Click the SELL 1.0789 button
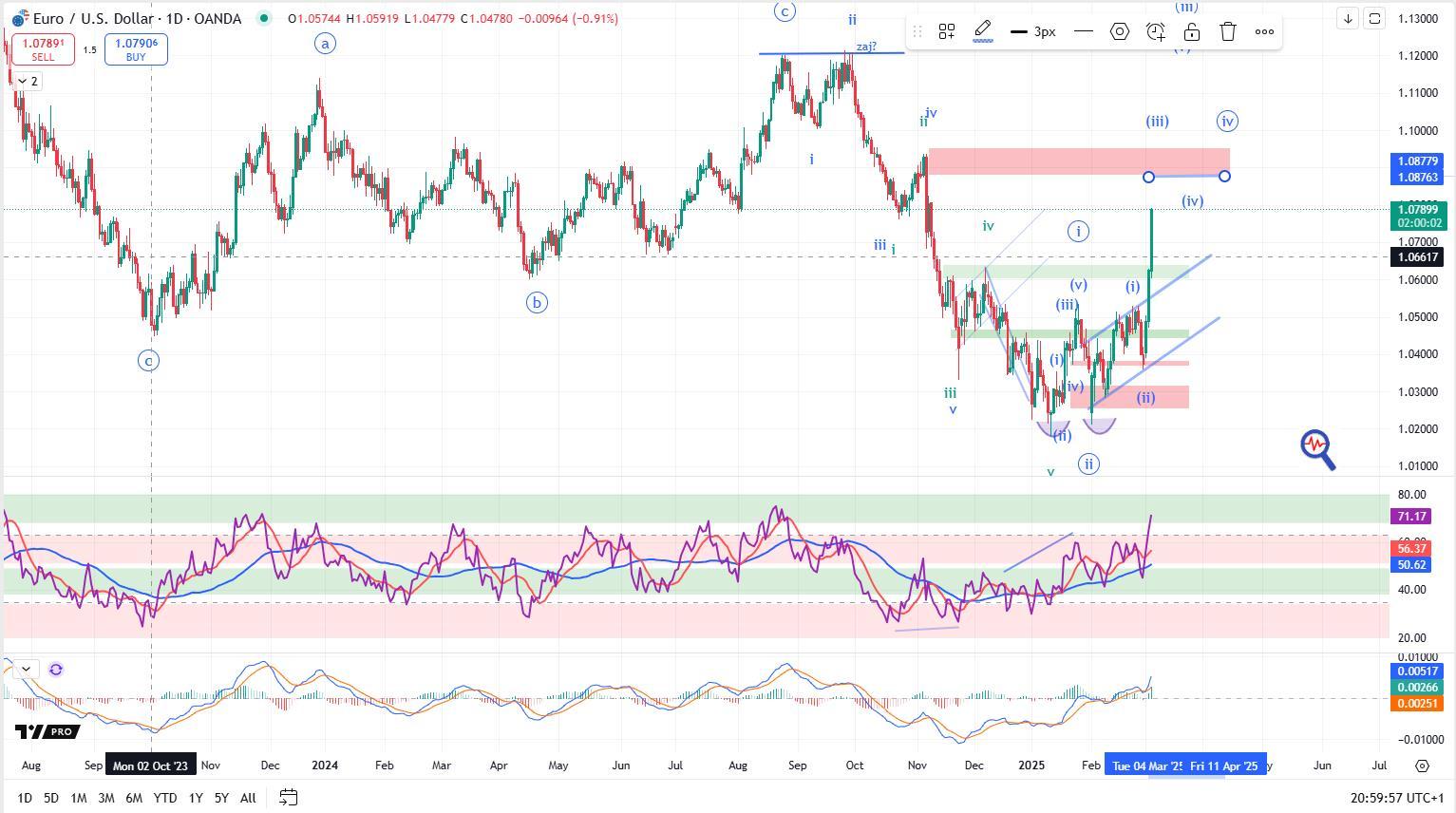Image resolution: width=1456 pixels, height=813 pixels. tap(43, 49)
